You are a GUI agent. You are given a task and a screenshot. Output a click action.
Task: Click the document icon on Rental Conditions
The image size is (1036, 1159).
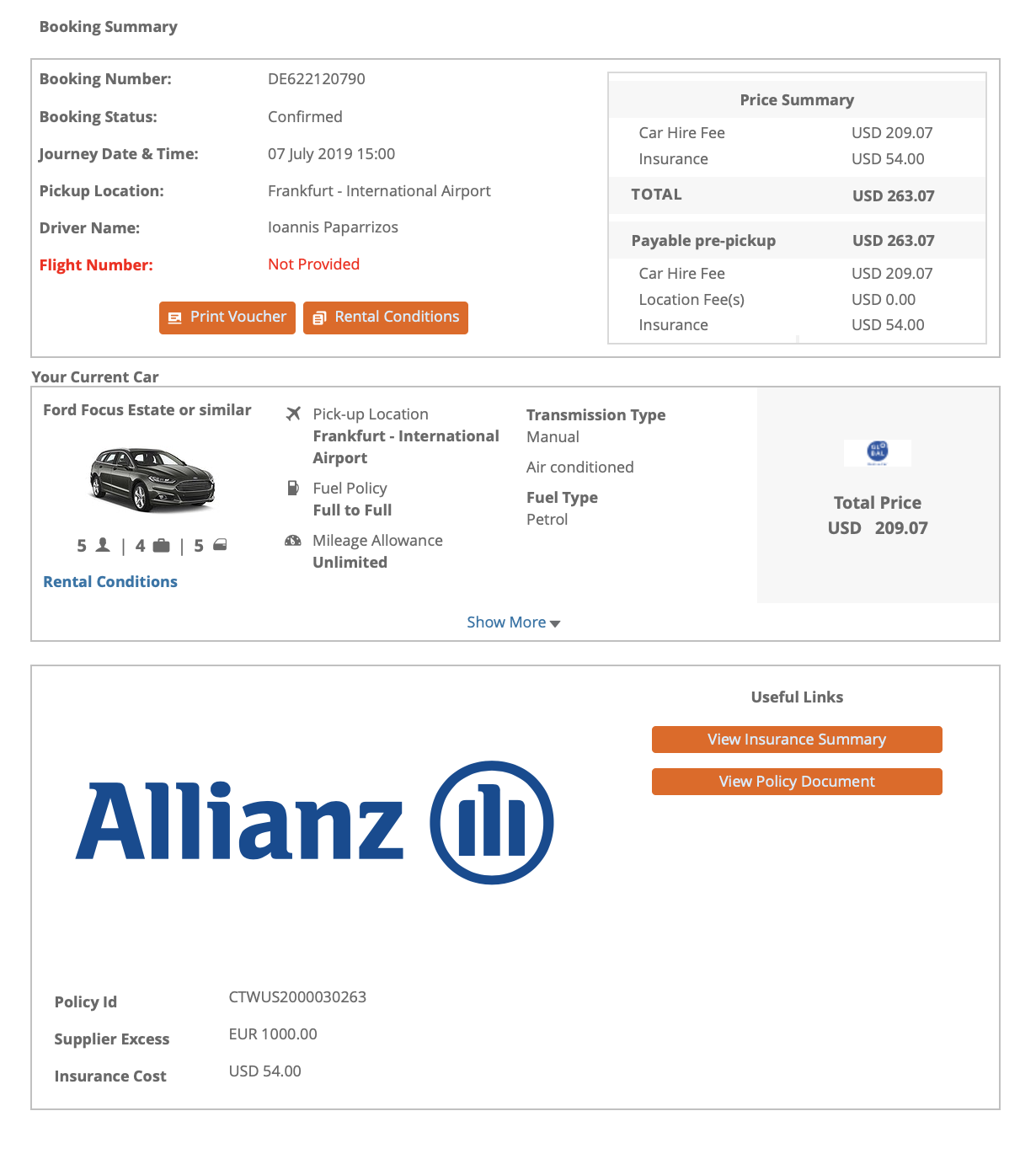[319, 318]
